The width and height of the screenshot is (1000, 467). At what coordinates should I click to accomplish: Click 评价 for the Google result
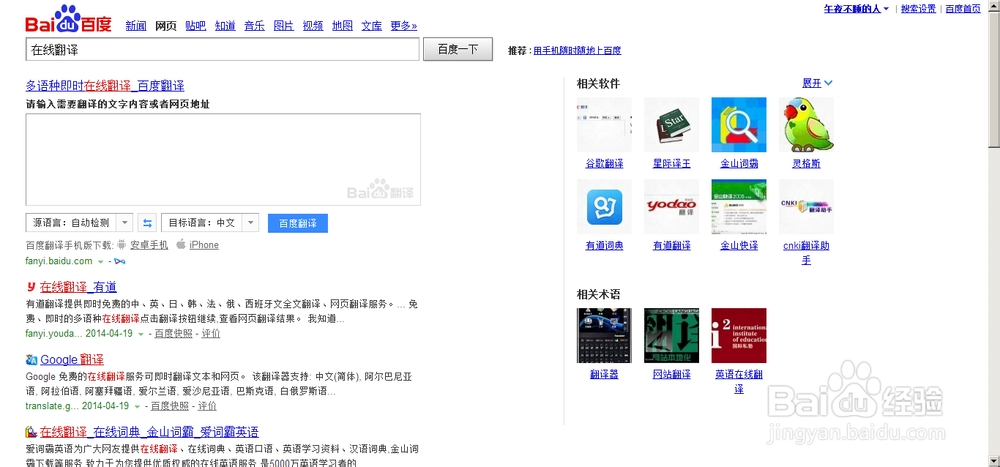coord(208,406)
